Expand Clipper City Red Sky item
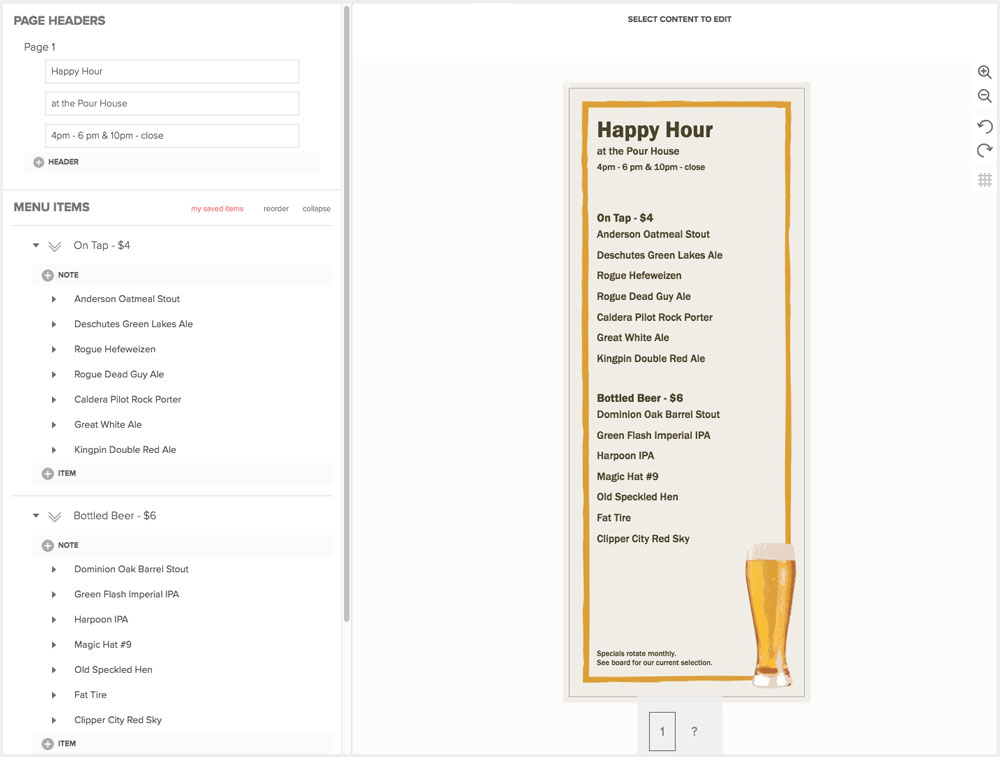This screenshot has width=1000, height=757. pos(54,721)
